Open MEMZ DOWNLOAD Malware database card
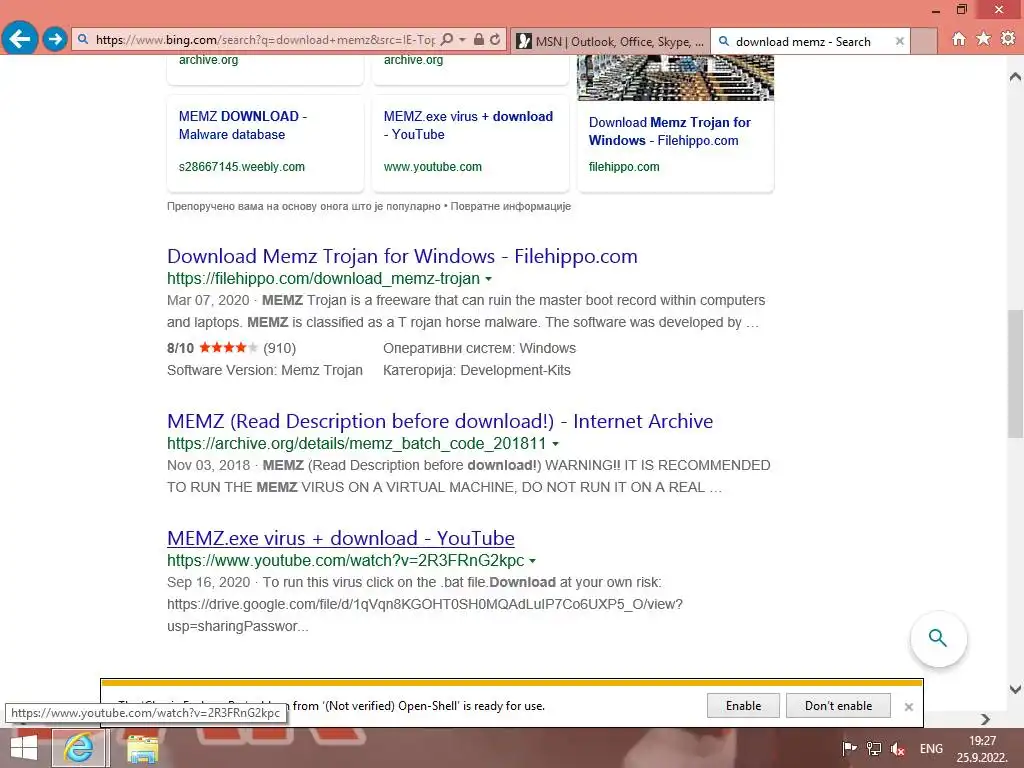The image size is (1024, 768). tap(242, 125)
